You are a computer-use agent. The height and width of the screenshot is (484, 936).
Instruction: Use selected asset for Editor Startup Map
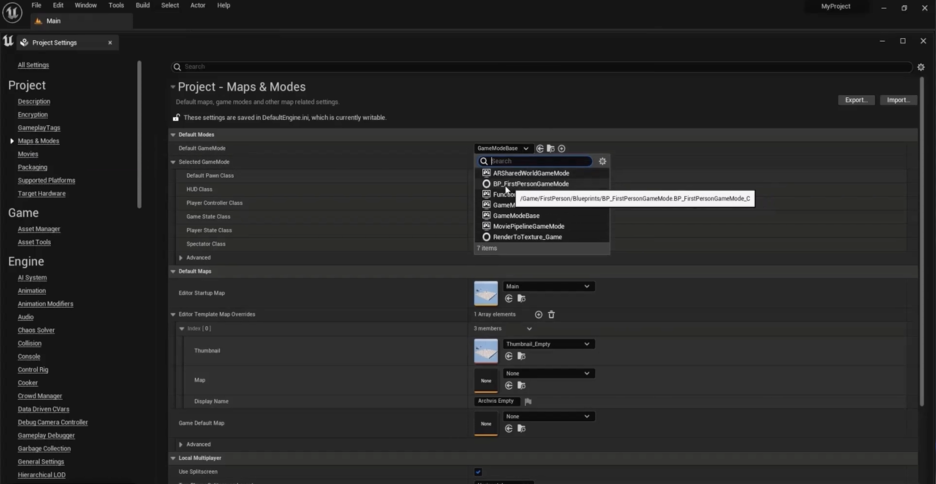pyautogui.click(x=509, y=298)
